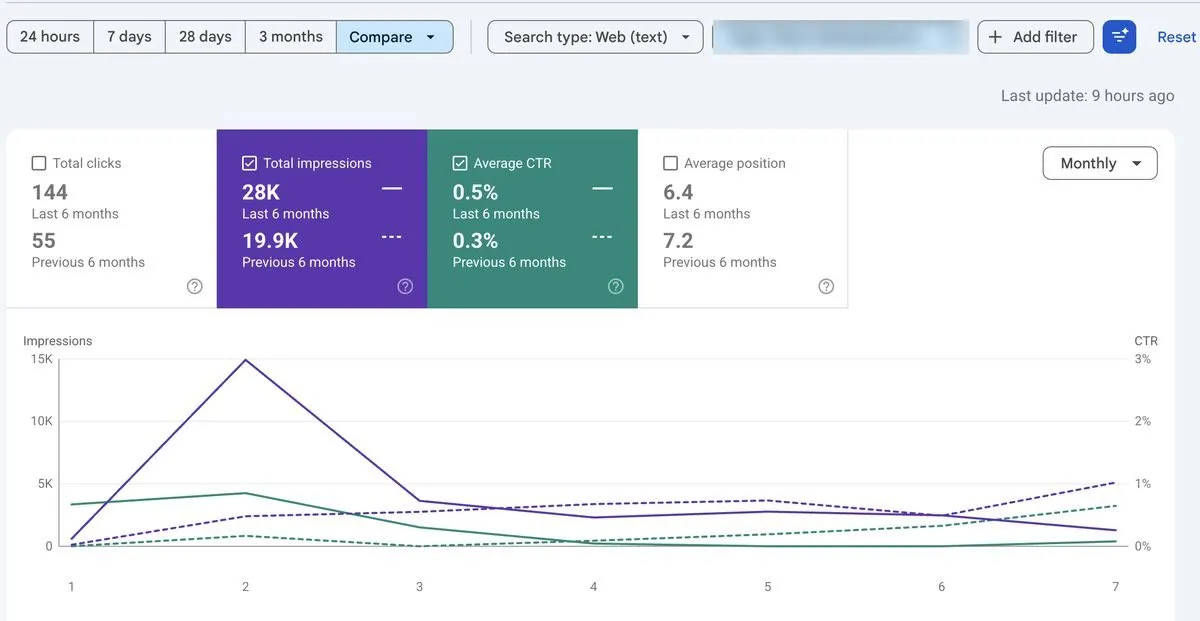The height and width of the screenshot is (621, 1200).
Task: Click the CTR axis label
Action: (x=1146, y=341)
